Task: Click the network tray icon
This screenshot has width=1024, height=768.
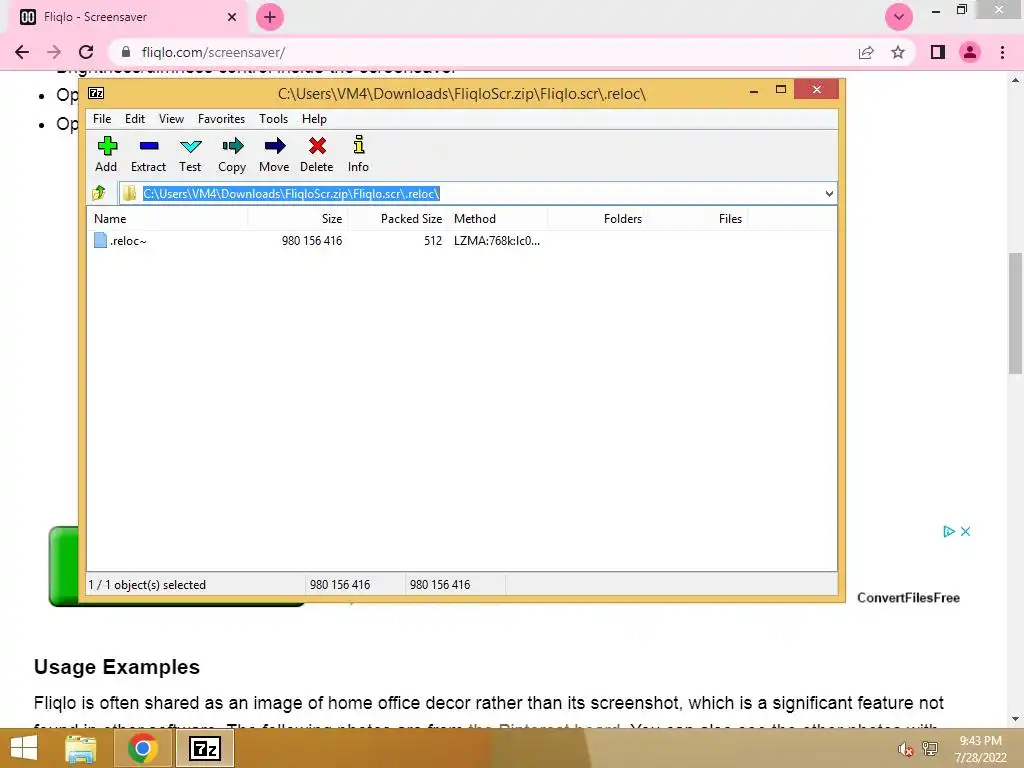Action: coord(929,748)
